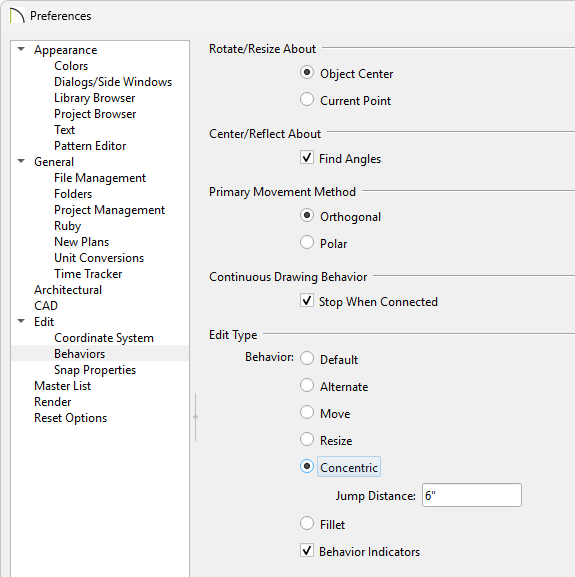Click the Jump Distance input field
The height and width of the screenshot is (577, 575).
pos(472,495)
